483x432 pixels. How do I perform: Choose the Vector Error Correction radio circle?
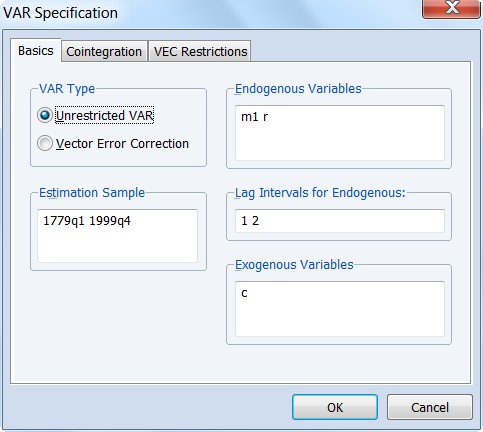(45, 143)
